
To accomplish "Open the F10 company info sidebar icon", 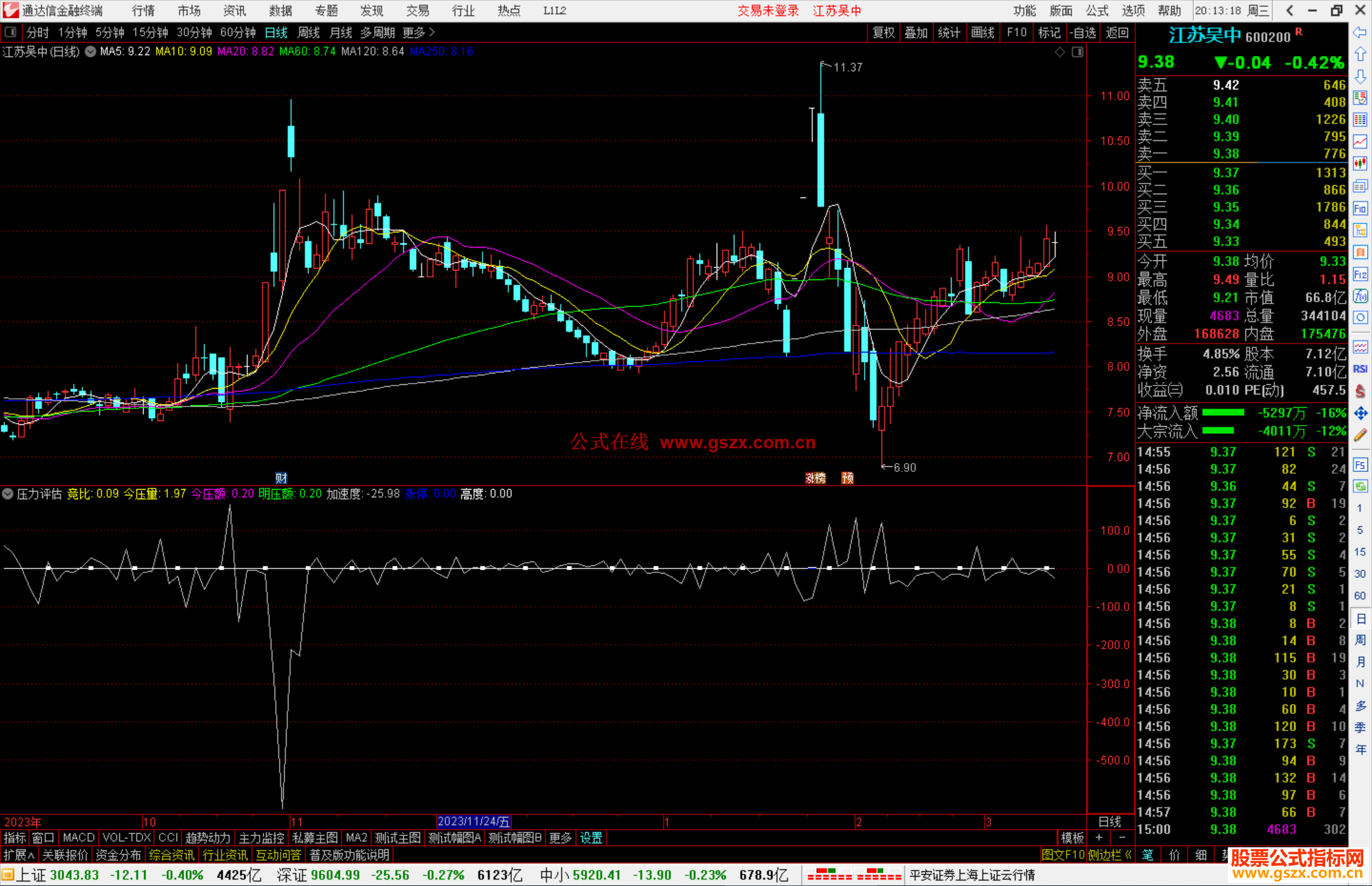I will click(x=1360, y=208).
